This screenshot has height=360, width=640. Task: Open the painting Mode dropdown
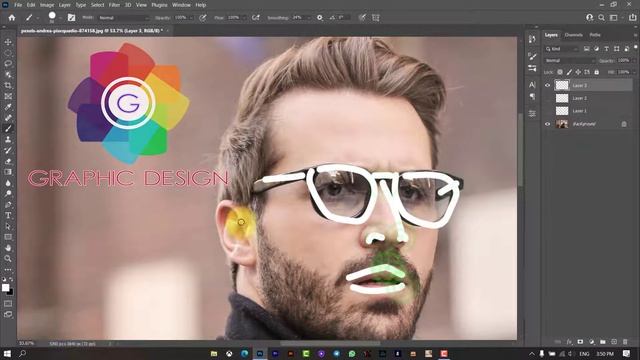click(124, 18)
